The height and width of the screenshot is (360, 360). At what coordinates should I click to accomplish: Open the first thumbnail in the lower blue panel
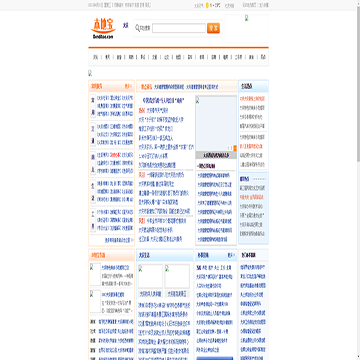tap(150, 276)
